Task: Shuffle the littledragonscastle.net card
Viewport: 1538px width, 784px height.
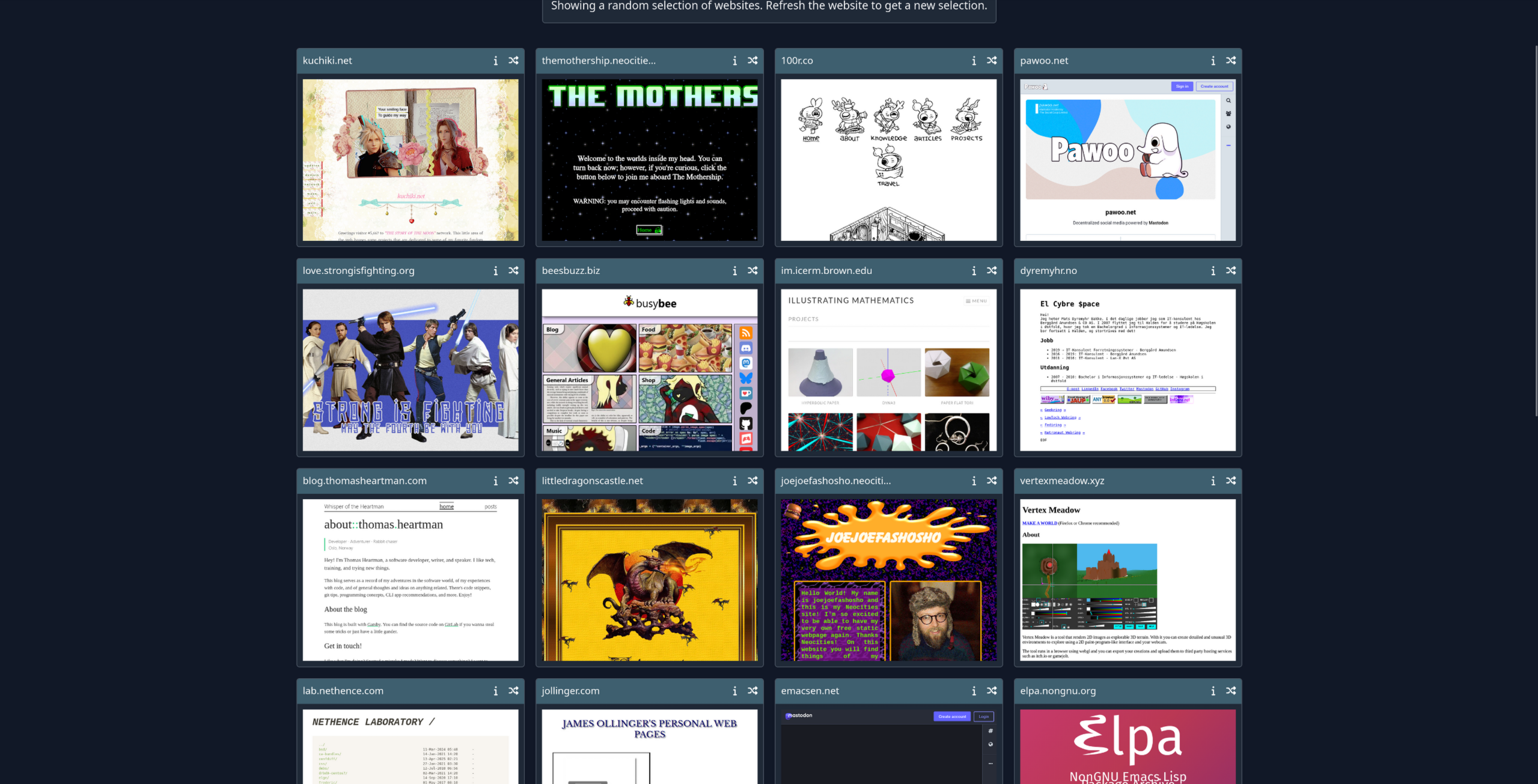Action: (x=752, y=481)
